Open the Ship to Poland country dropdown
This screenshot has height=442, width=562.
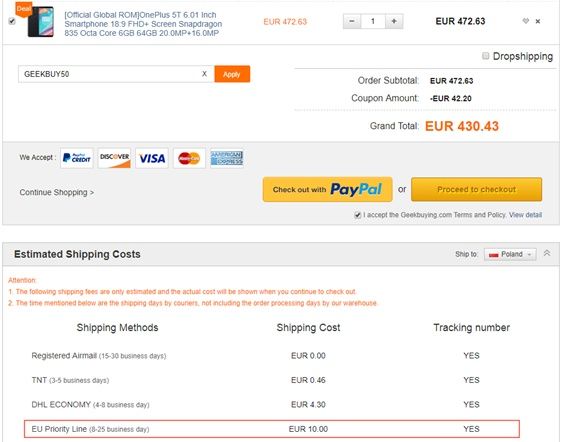510,255
